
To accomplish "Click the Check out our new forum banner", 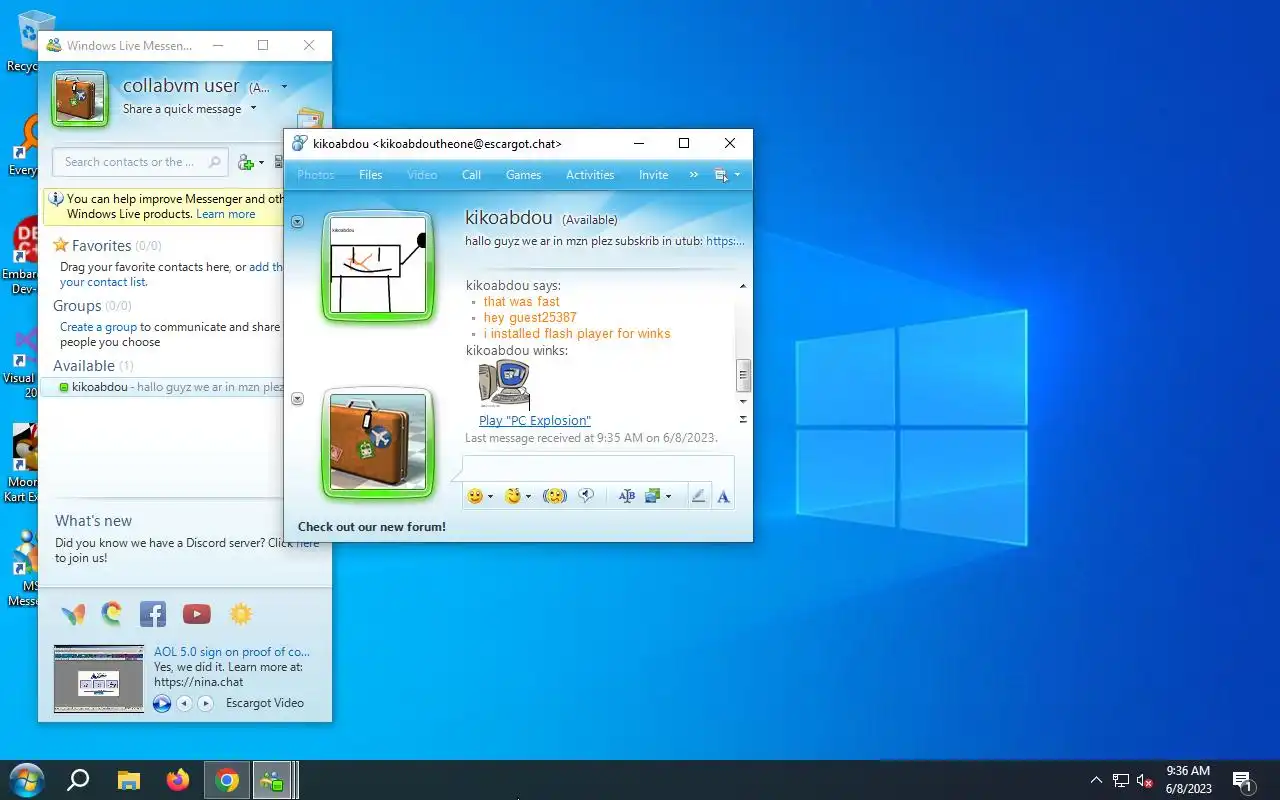I will [x=372, y=527].
